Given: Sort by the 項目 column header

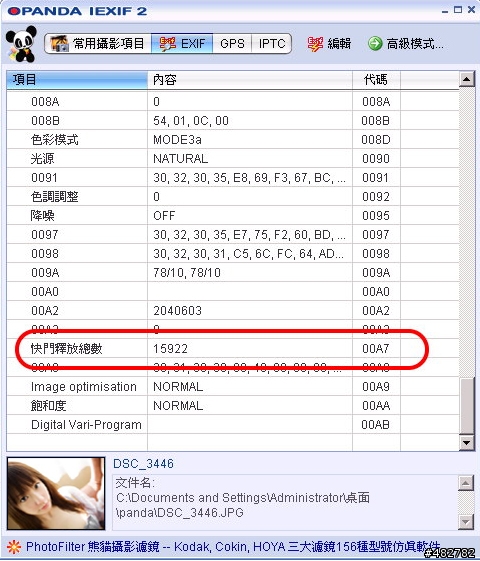Looking at the screenshot, I should (77, 79).
